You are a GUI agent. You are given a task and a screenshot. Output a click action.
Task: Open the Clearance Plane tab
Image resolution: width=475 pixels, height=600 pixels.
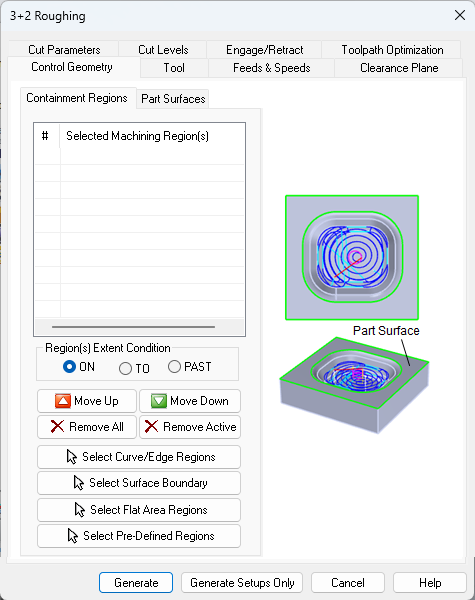point(399,68)
